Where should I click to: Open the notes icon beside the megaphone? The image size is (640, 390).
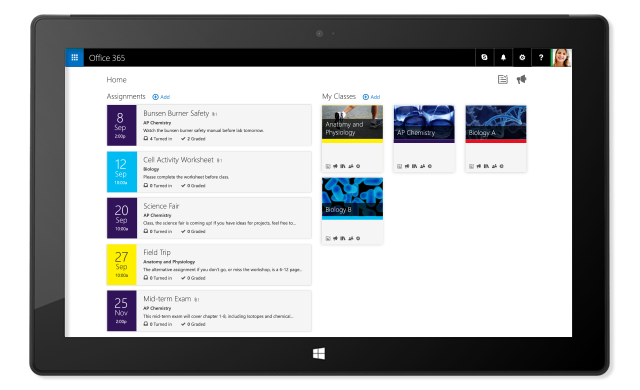[x=503, y=80]
